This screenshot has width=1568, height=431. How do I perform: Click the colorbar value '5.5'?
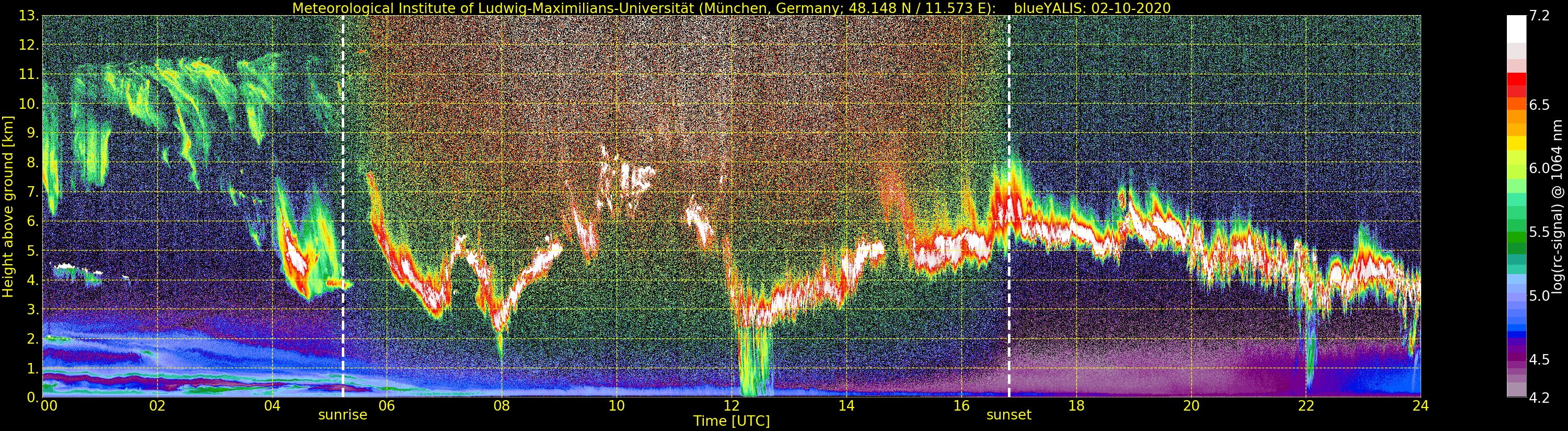(x=1539, y=232)
